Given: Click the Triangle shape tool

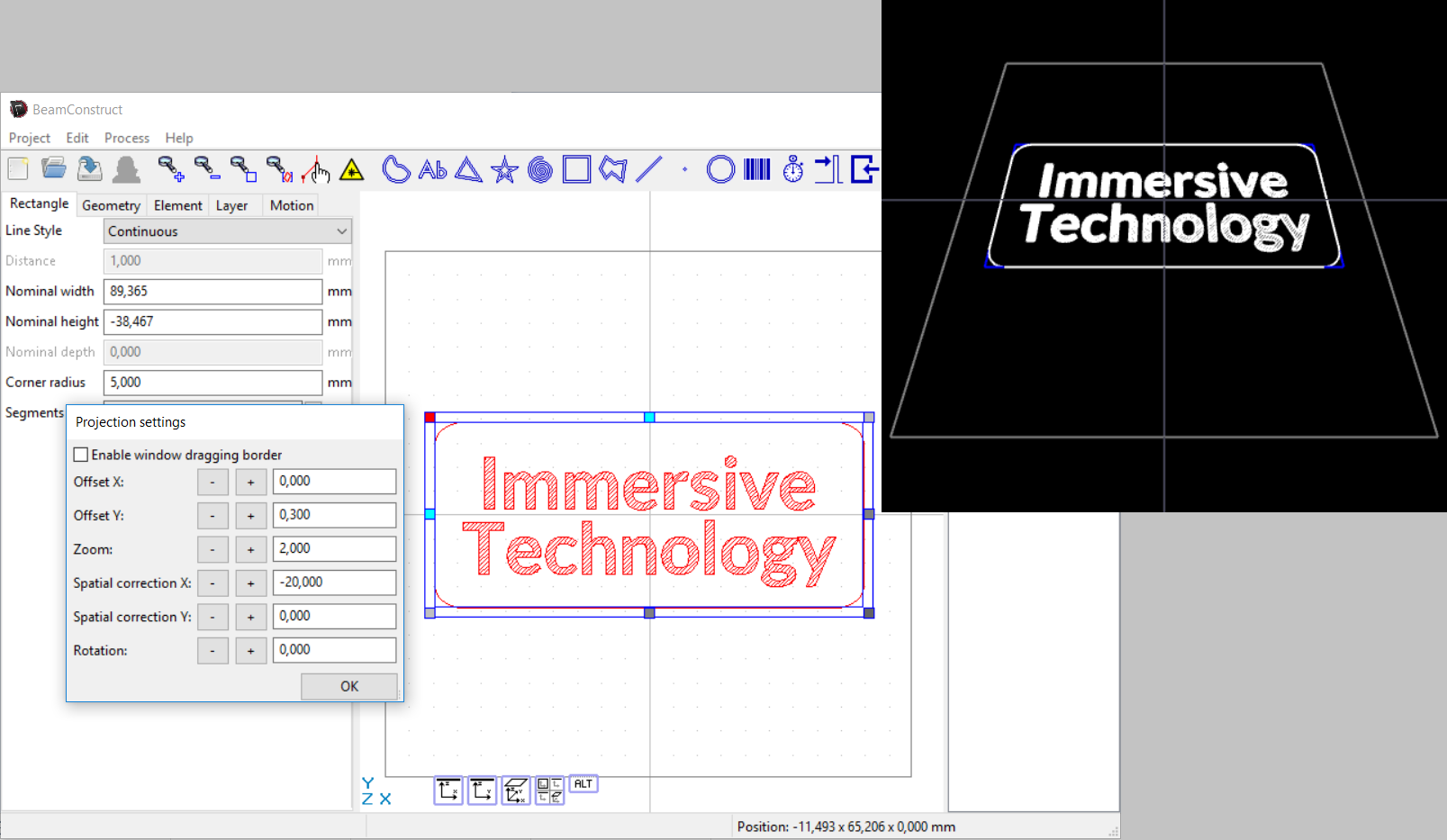Looking at the screenshot, I should pos(468,169).
